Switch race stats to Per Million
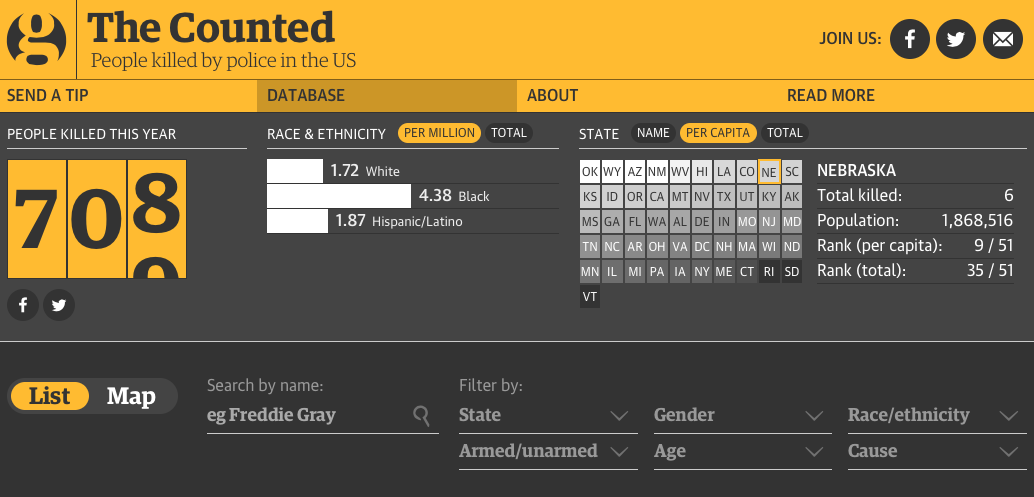The height and width of the screenshot is (497, 1034). click(x=439, y=133)
